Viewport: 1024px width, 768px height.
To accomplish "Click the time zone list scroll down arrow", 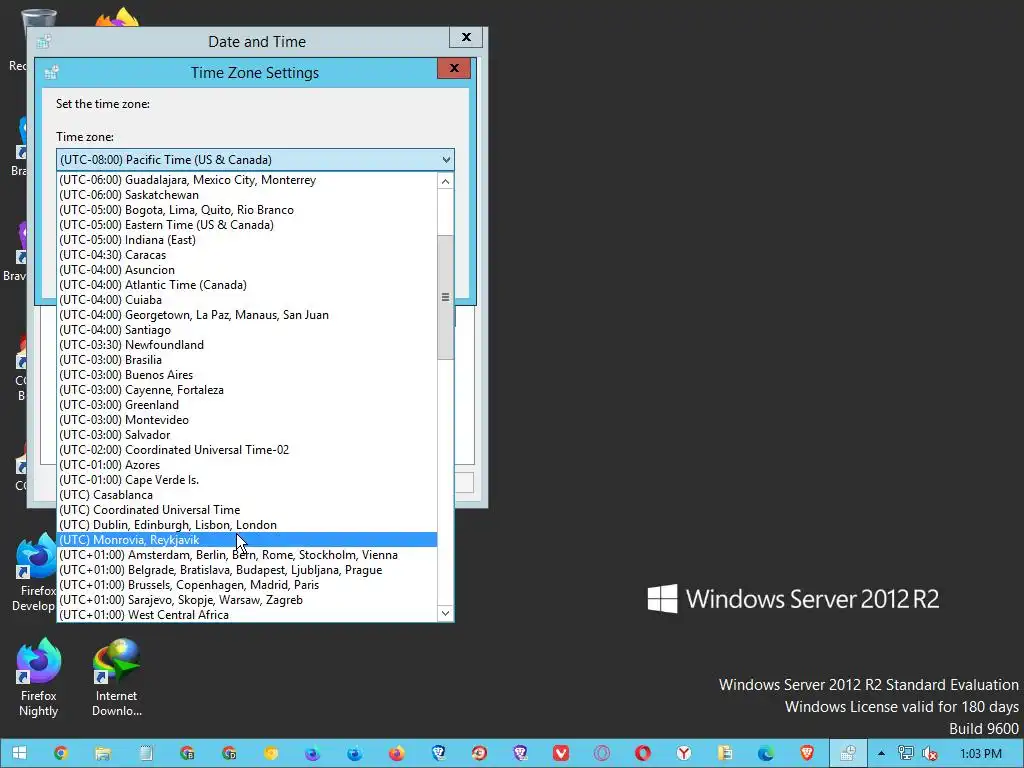I will pyautogui.click(x=445, y=613).
